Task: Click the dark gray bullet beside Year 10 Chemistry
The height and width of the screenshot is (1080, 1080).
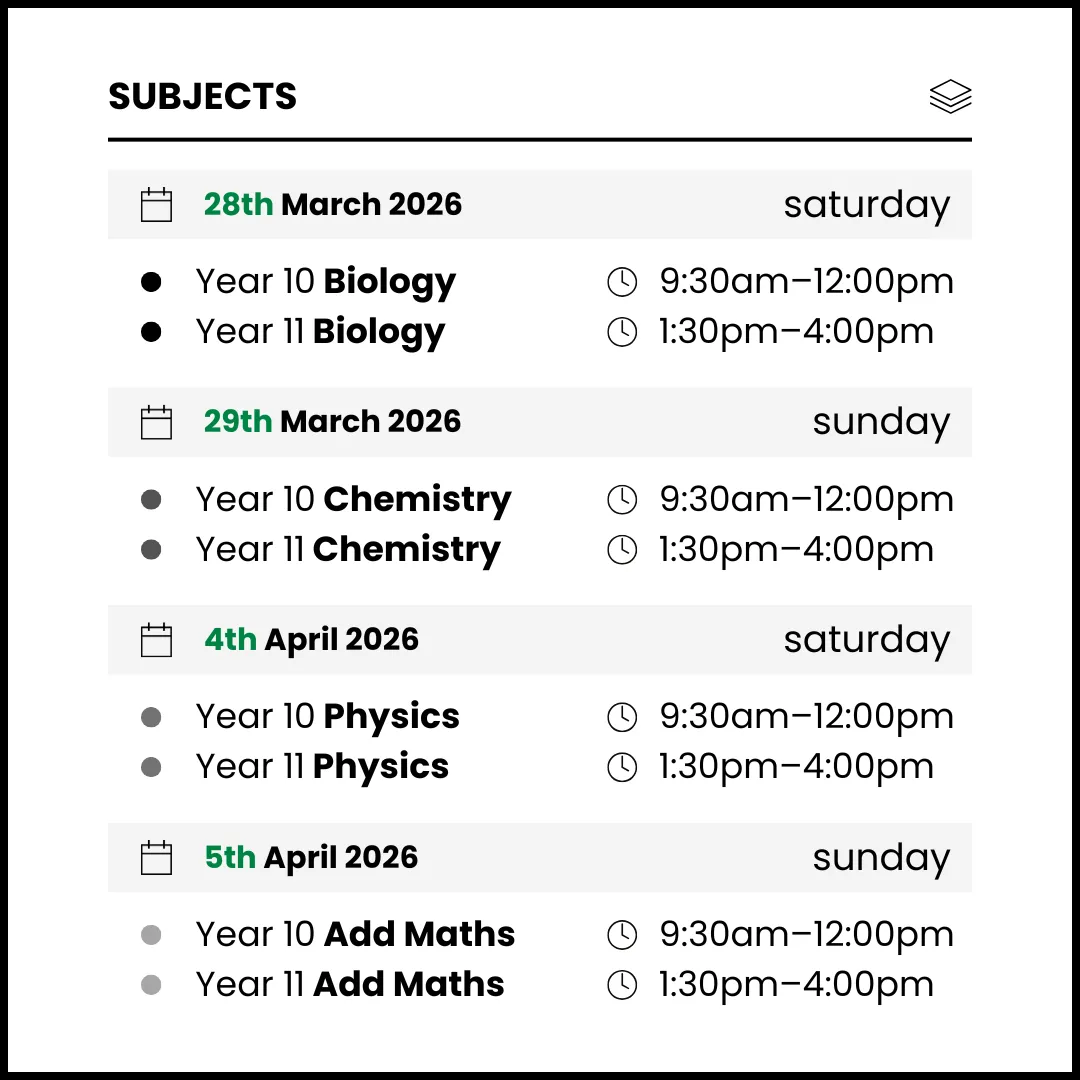Action: pos(151,500)
